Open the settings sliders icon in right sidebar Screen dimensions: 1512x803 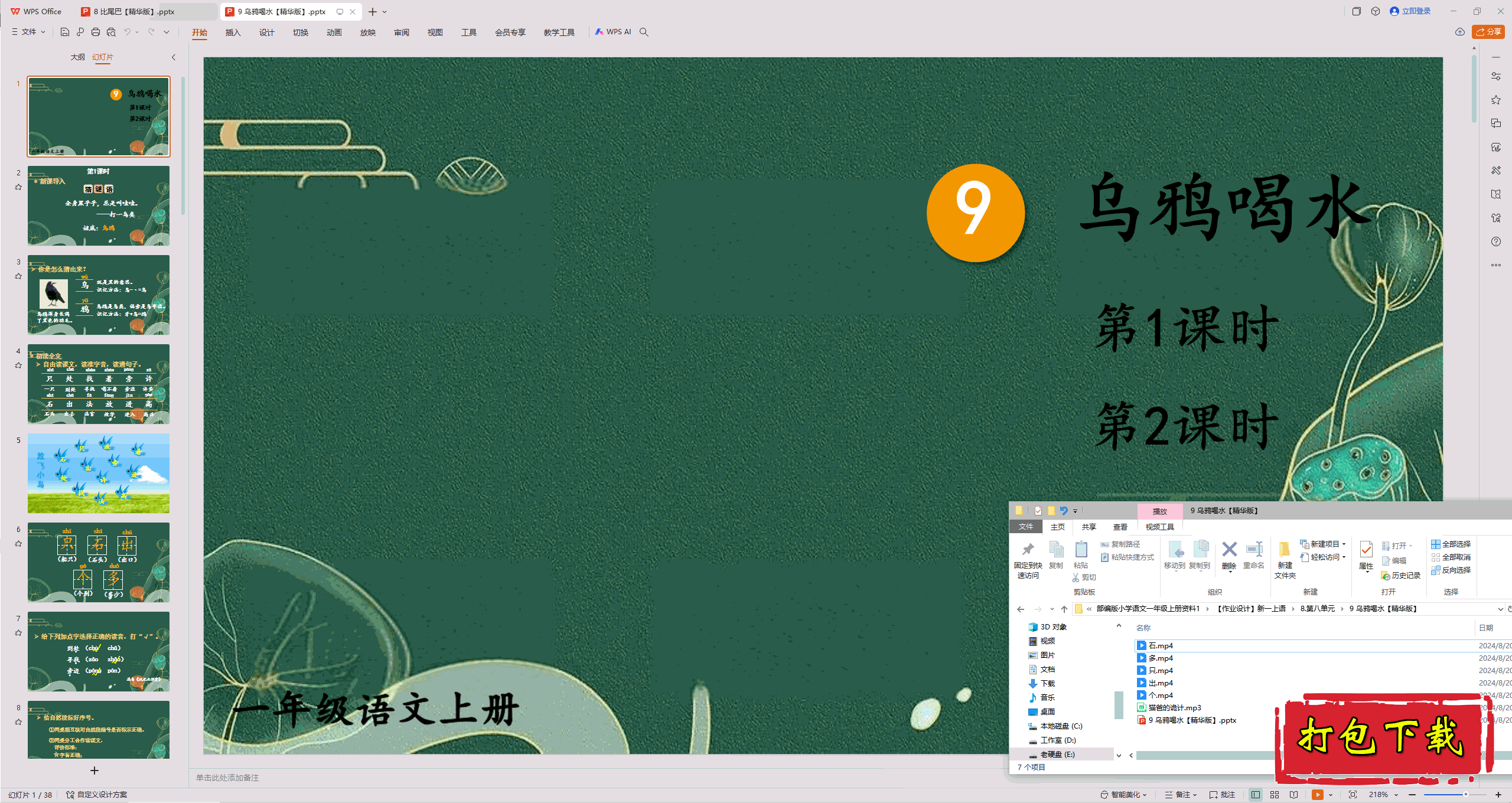(x=1496, y=76)
